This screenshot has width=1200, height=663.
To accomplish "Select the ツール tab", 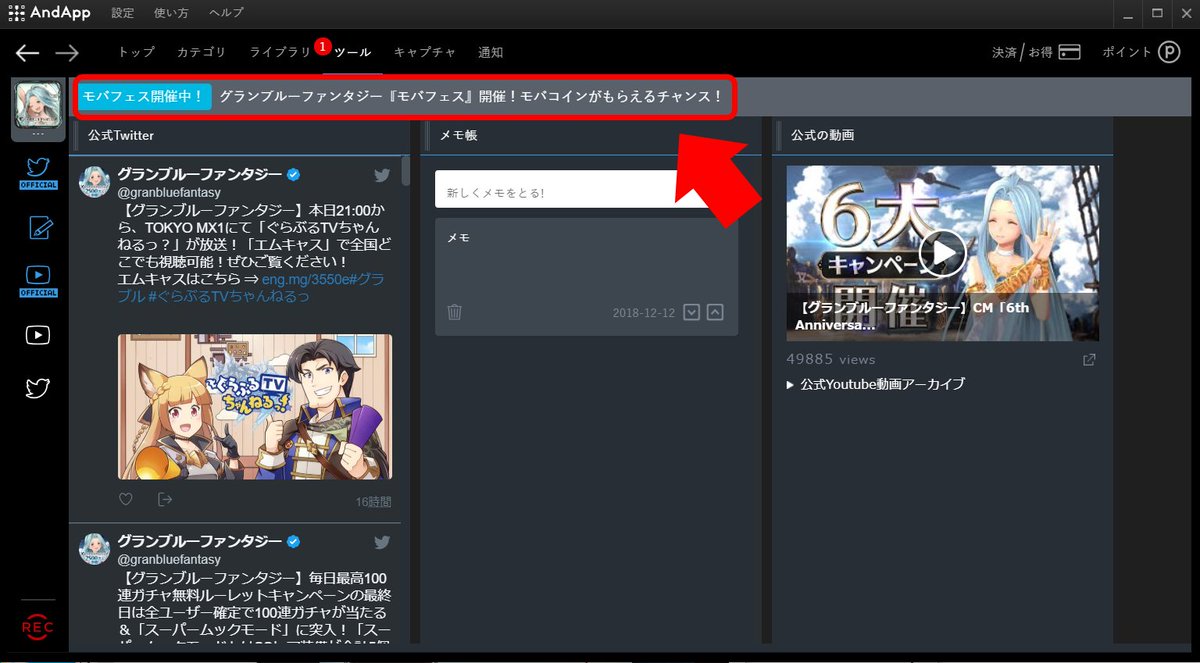I will pos(353,53).
